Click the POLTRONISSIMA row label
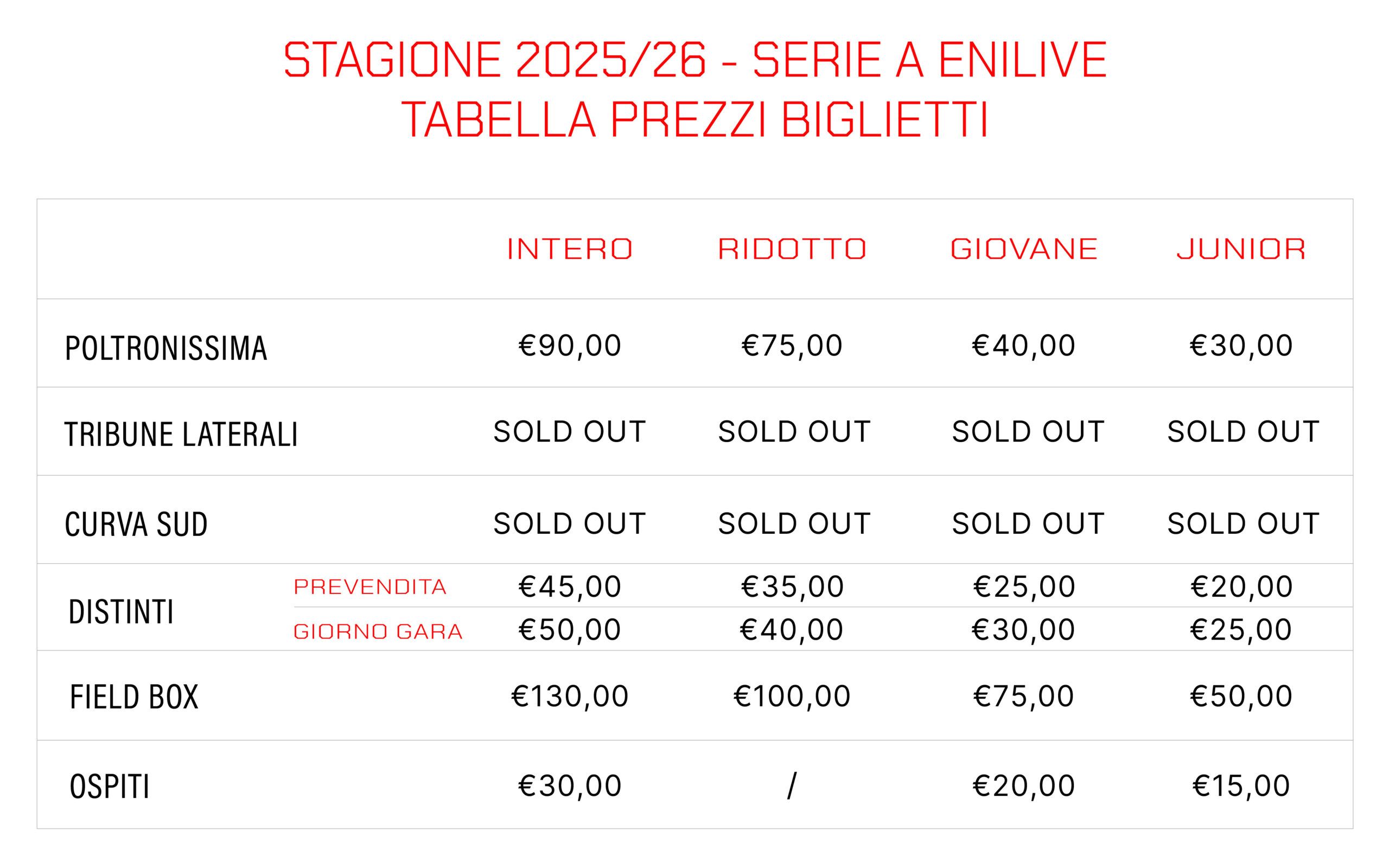Viewport: 1389px width, 868px height. coord(166,348)
